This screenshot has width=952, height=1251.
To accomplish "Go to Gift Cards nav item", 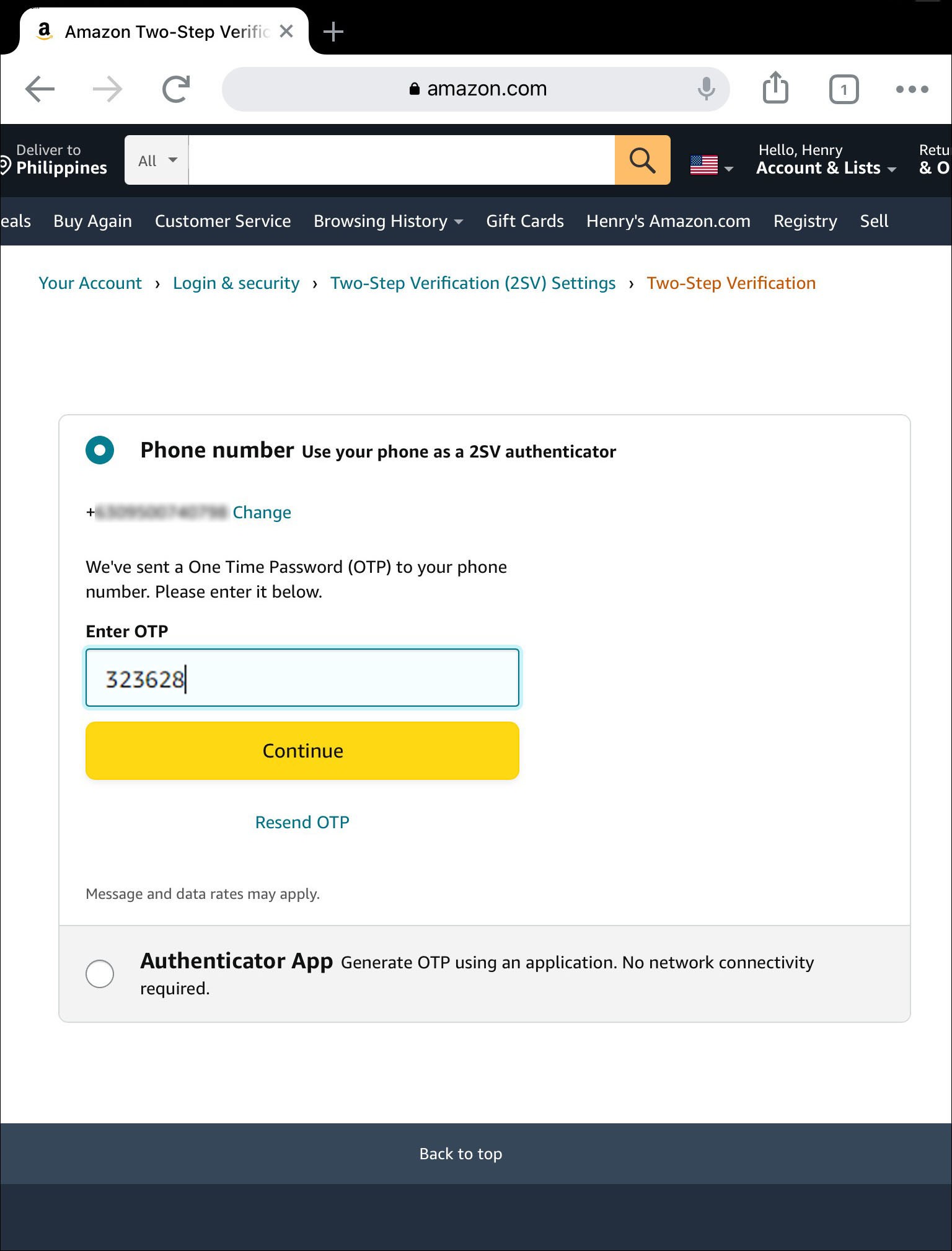I will tap(525, 221).
